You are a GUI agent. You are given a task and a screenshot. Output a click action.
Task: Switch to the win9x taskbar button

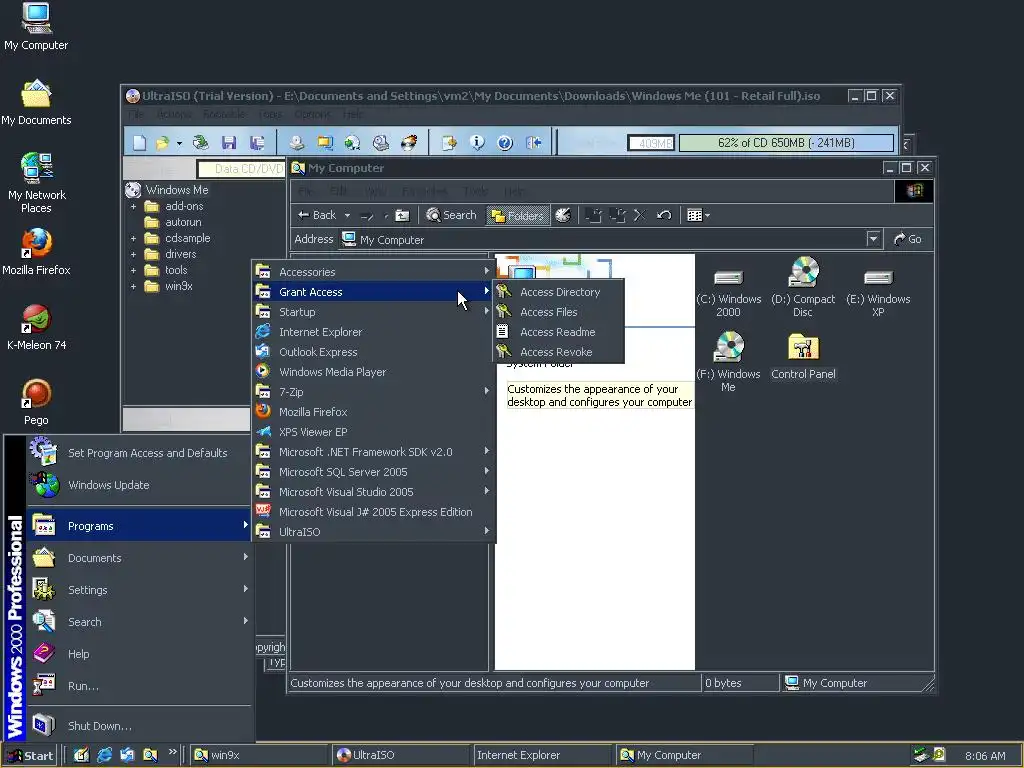coord(259,755)
